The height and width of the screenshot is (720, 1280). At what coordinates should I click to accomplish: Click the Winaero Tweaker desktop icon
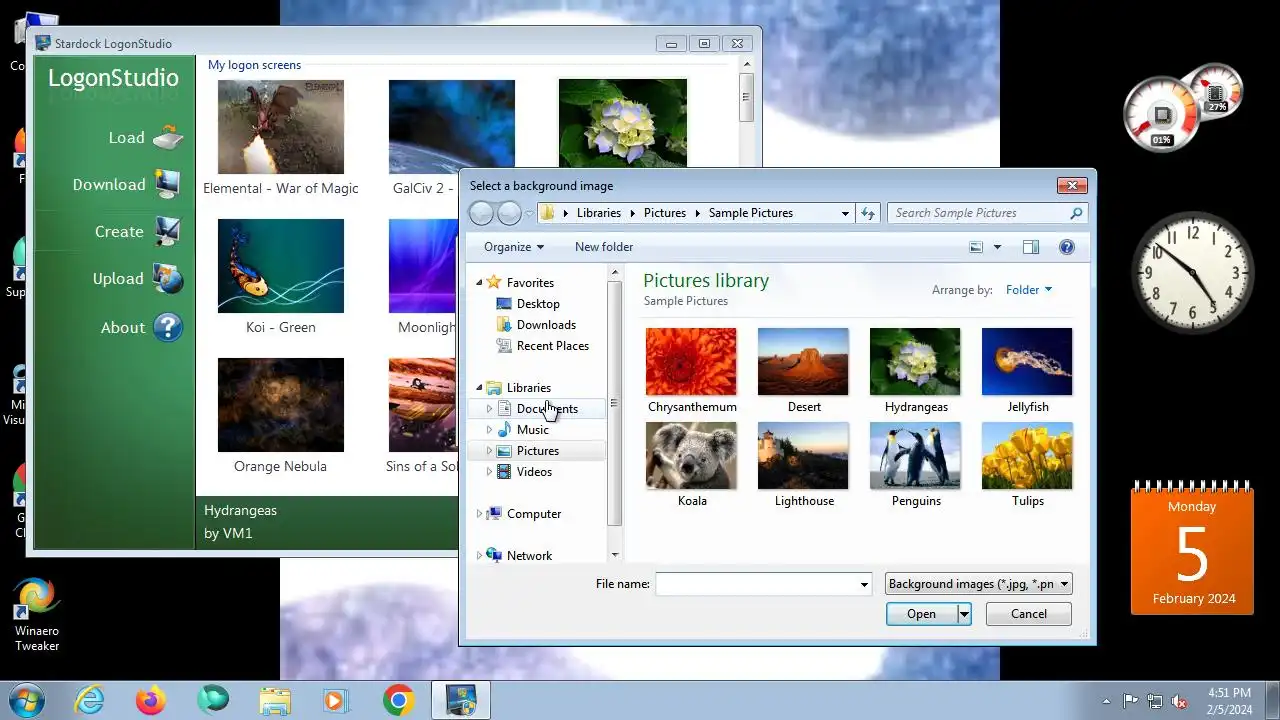click(x=37, y=615)
